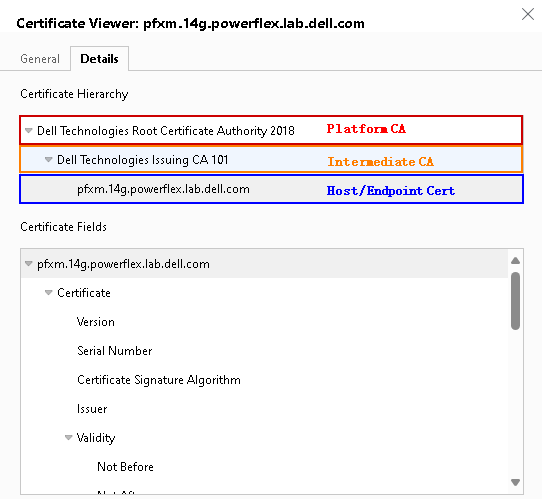Image resolution: width=542 pixels, height=499 pixels.
Task: Click the scroll up arrow in Certificate Fields
Action: point(515,261)
